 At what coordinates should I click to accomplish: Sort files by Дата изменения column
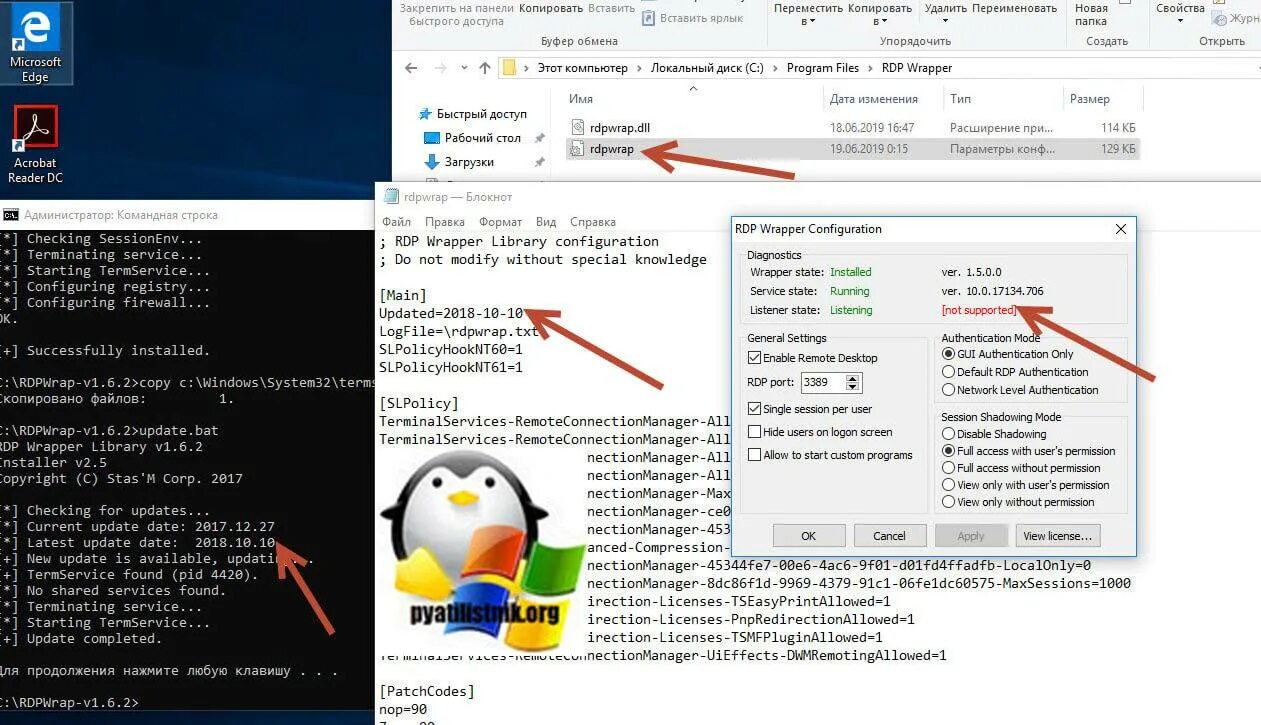873,99
